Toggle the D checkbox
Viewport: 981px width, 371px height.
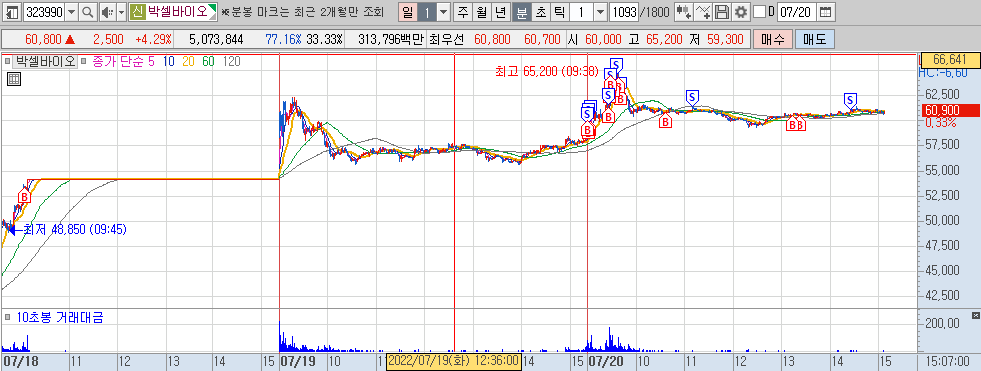759,11
